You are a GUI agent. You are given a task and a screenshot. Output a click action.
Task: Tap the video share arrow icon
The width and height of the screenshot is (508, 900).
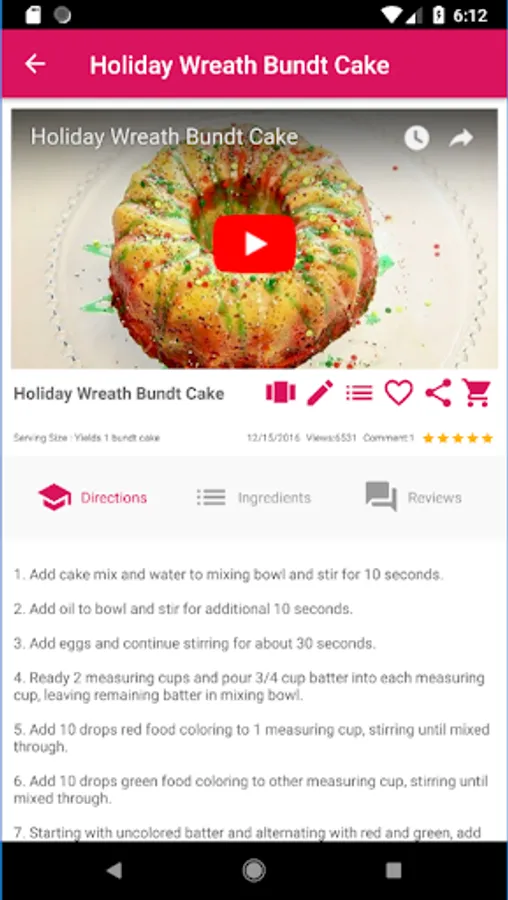tap(461, 138)
